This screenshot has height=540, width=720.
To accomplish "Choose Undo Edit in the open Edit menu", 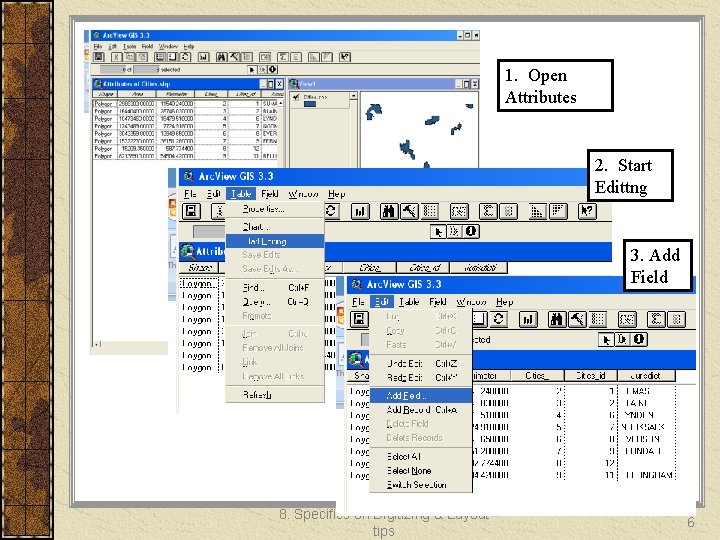I will click(x=421, y=364).
